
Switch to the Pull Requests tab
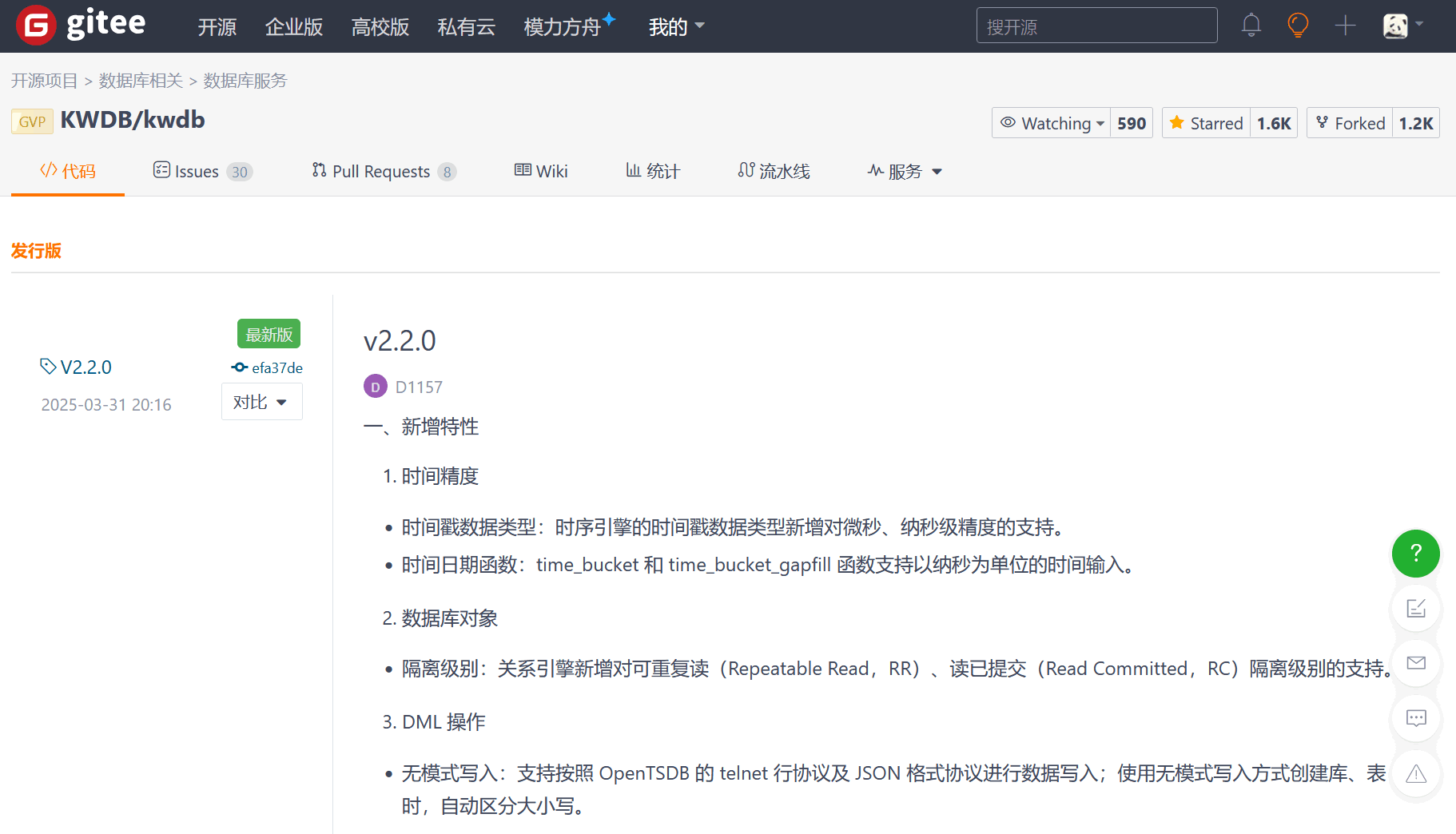(x=384, y=171)
